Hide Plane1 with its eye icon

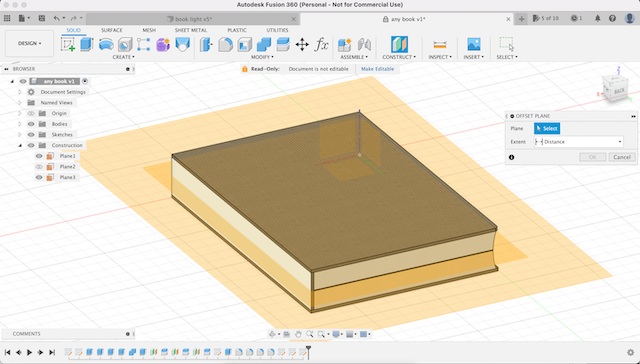coord(39,156)
